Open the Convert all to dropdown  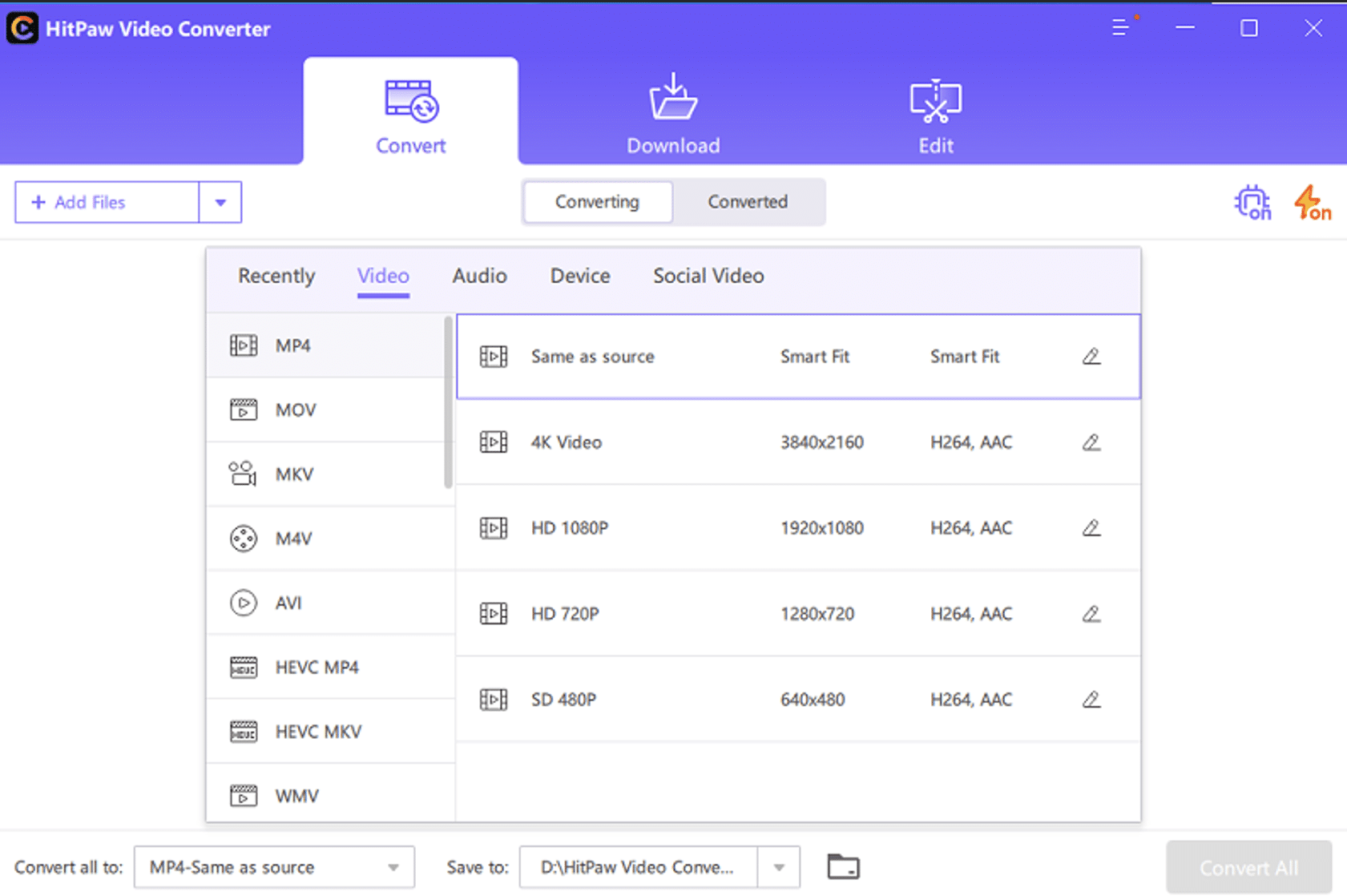[274, 867]
